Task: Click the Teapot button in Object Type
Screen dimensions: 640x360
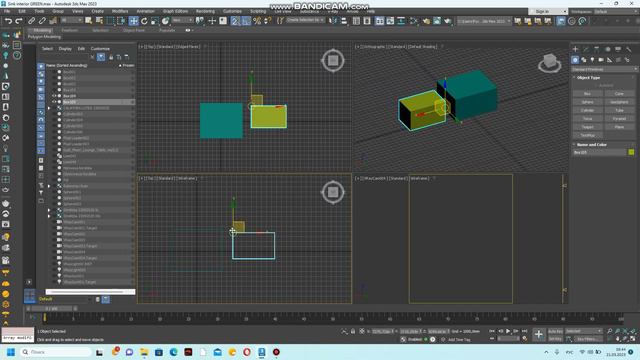Action: [587, 127]
